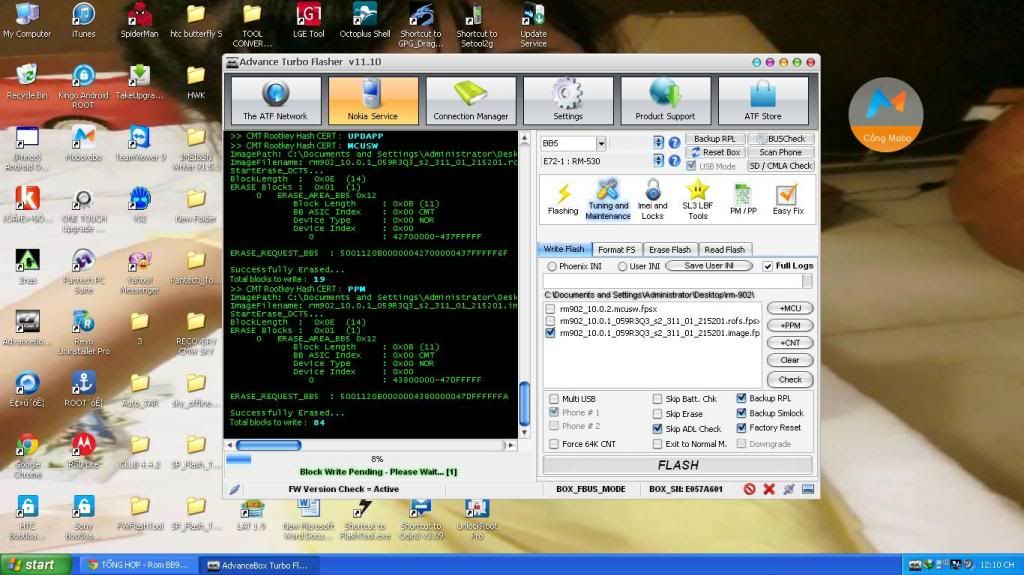The height and width of the screenshot is (575, 1024).
Task: Open Connection Manager
Action: [x=470, y=100]
